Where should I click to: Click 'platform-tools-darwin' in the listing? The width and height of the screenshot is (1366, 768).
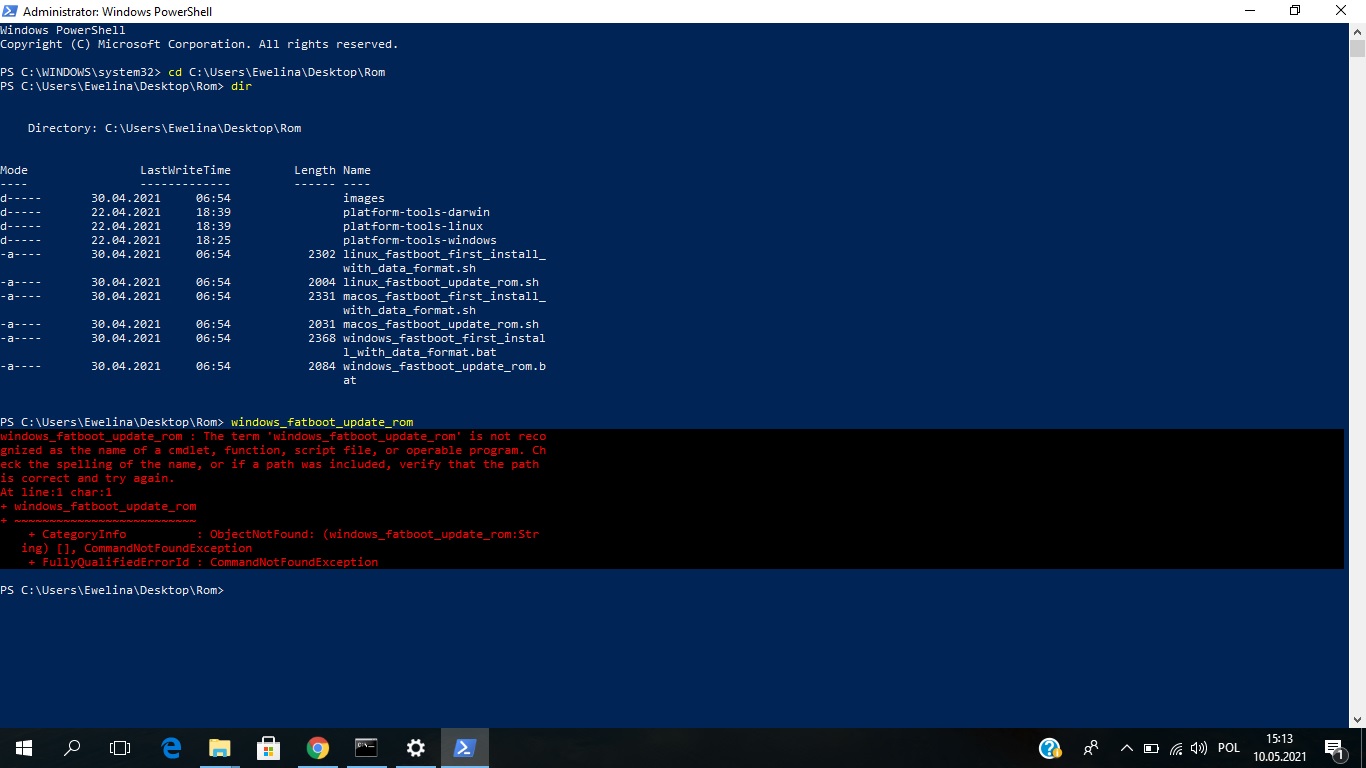(x=416, y=212)
